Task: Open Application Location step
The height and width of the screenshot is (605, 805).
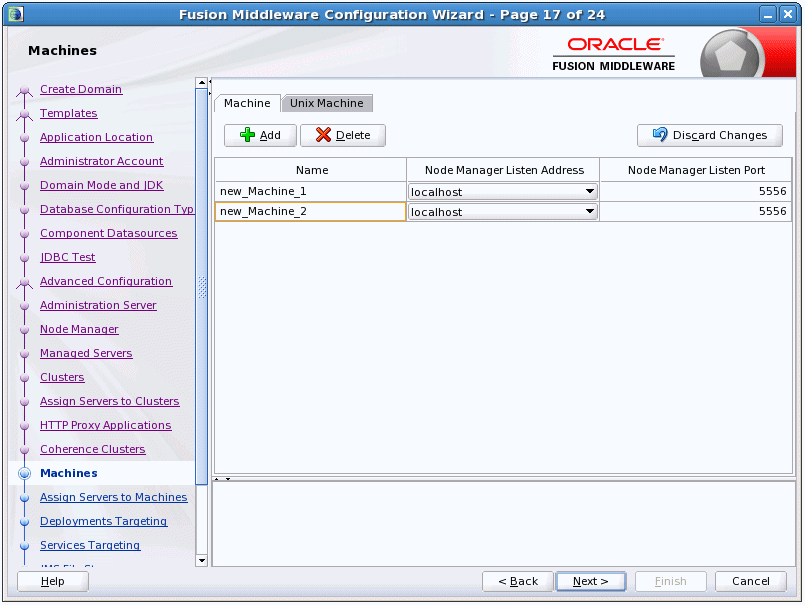Action: tap(97, 137)
